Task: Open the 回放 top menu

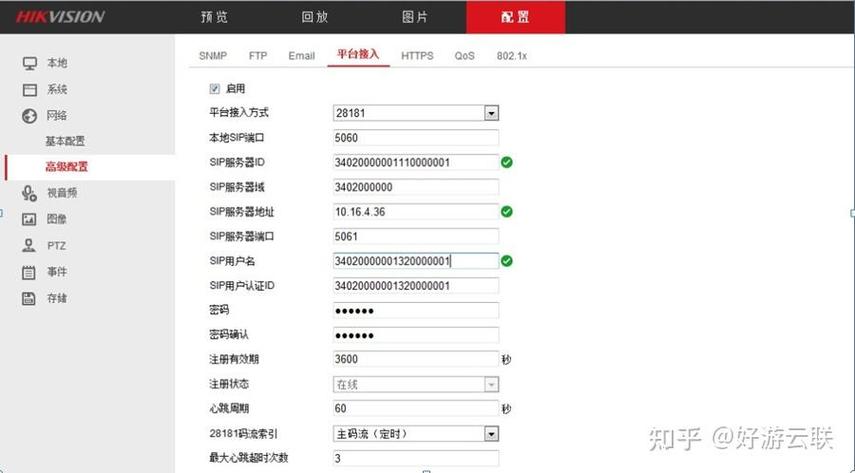Action: (315, 17)
